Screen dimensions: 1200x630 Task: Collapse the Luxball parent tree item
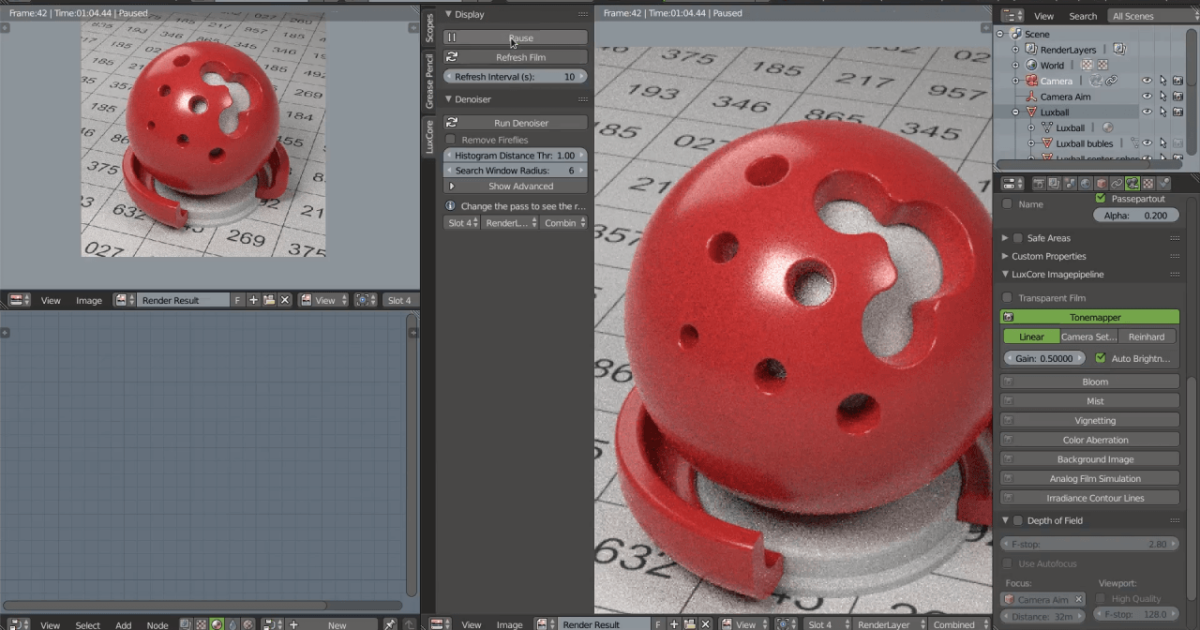coord(1016,112)
